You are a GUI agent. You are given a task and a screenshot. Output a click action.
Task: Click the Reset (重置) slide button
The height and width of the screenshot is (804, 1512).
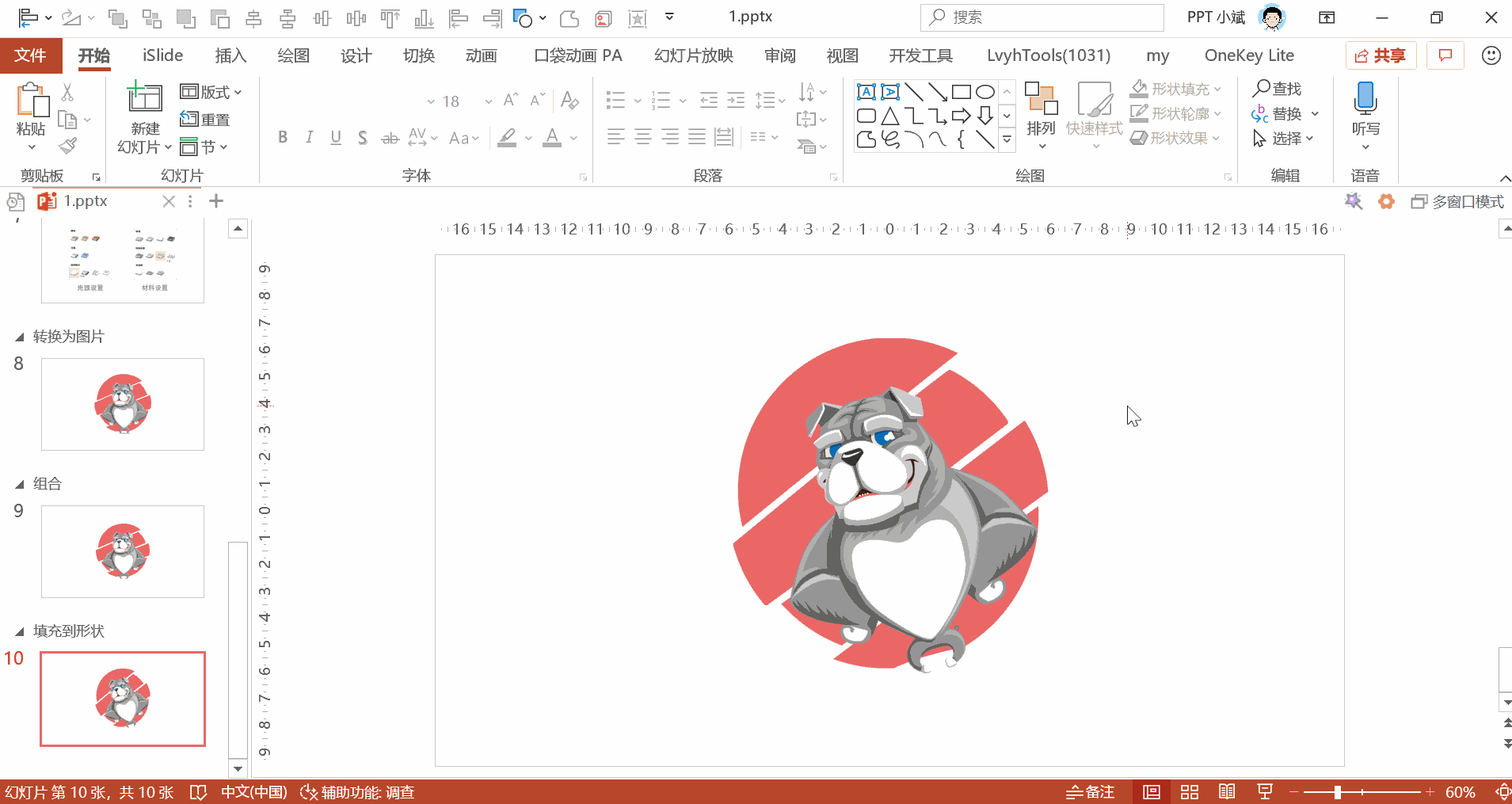click(x=205, y=120)
